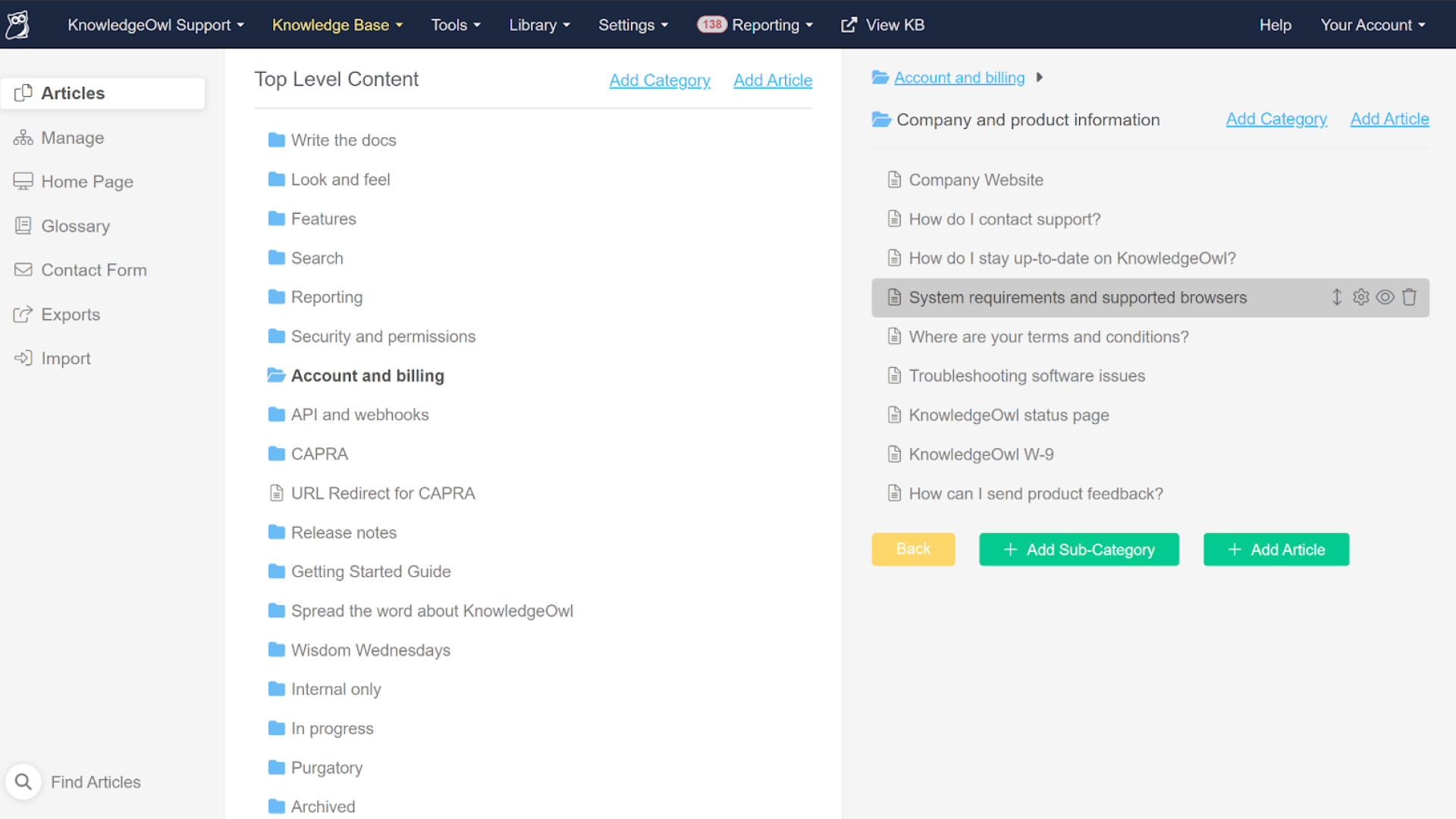Screen dimensions: 1456x819
Task: Click Add Article link in right panel header
Action: coord(1389,119)
